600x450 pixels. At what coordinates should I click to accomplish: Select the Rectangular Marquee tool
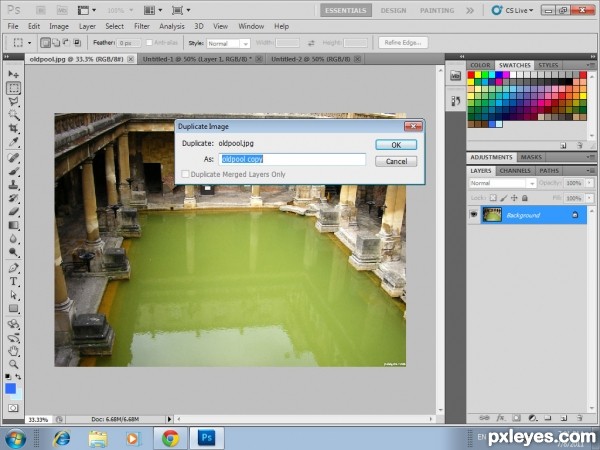point(13,88)
